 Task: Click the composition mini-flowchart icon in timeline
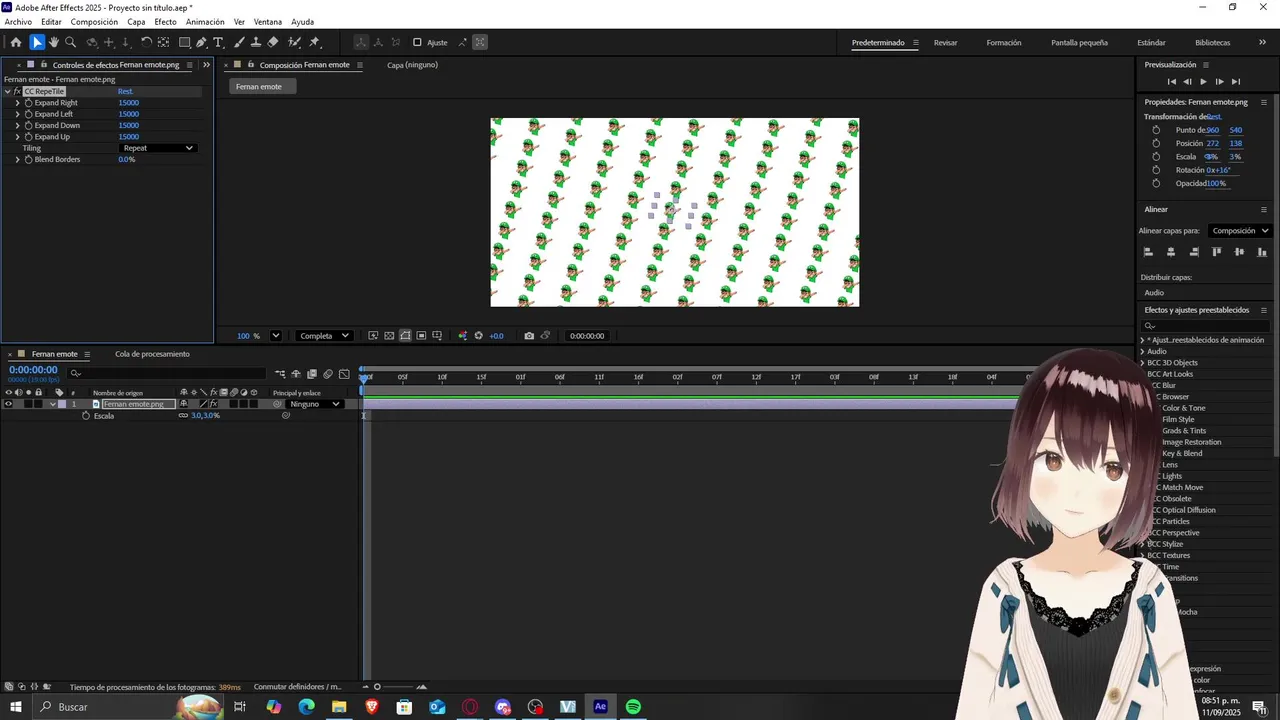point(280,374)
